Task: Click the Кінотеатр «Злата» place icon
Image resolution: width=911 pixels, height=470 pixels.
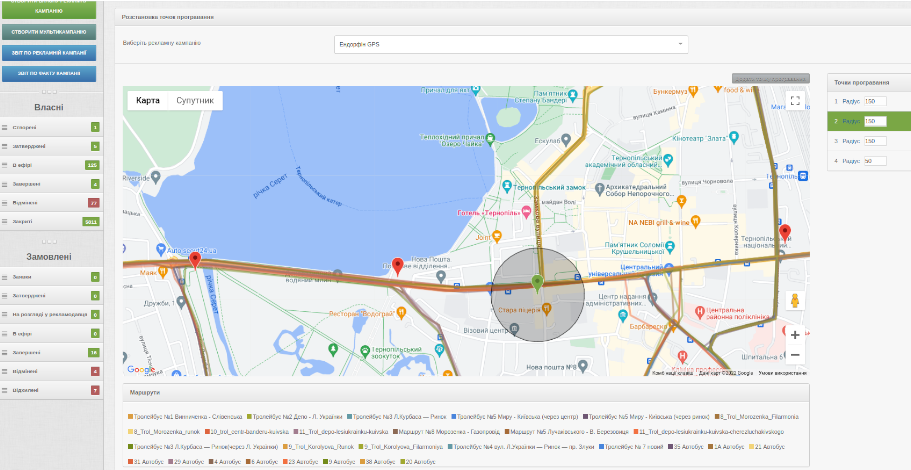Action: click(x=734, y=137)
